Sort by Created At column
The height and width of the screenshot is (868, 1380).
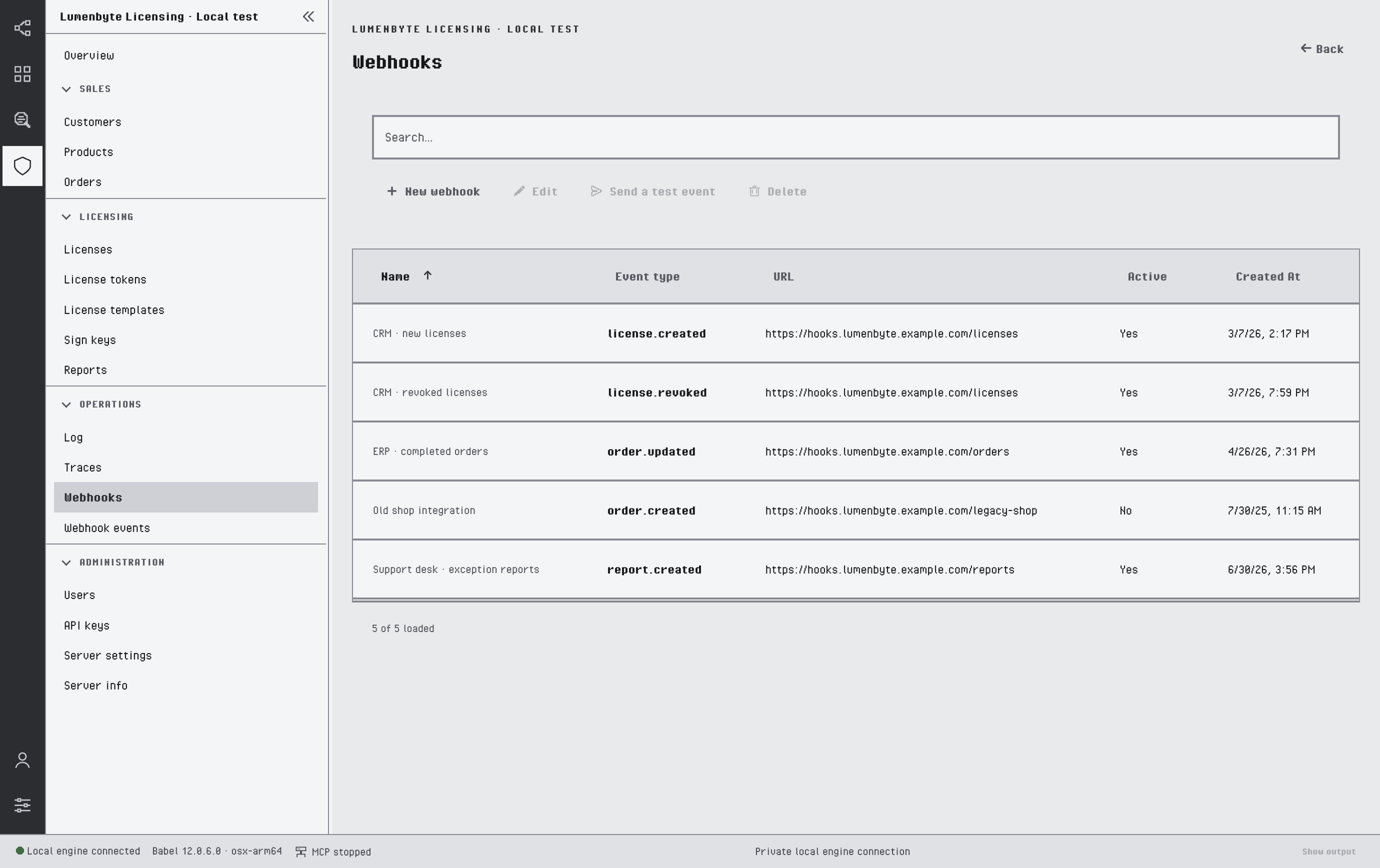[x=1267, y=276]
